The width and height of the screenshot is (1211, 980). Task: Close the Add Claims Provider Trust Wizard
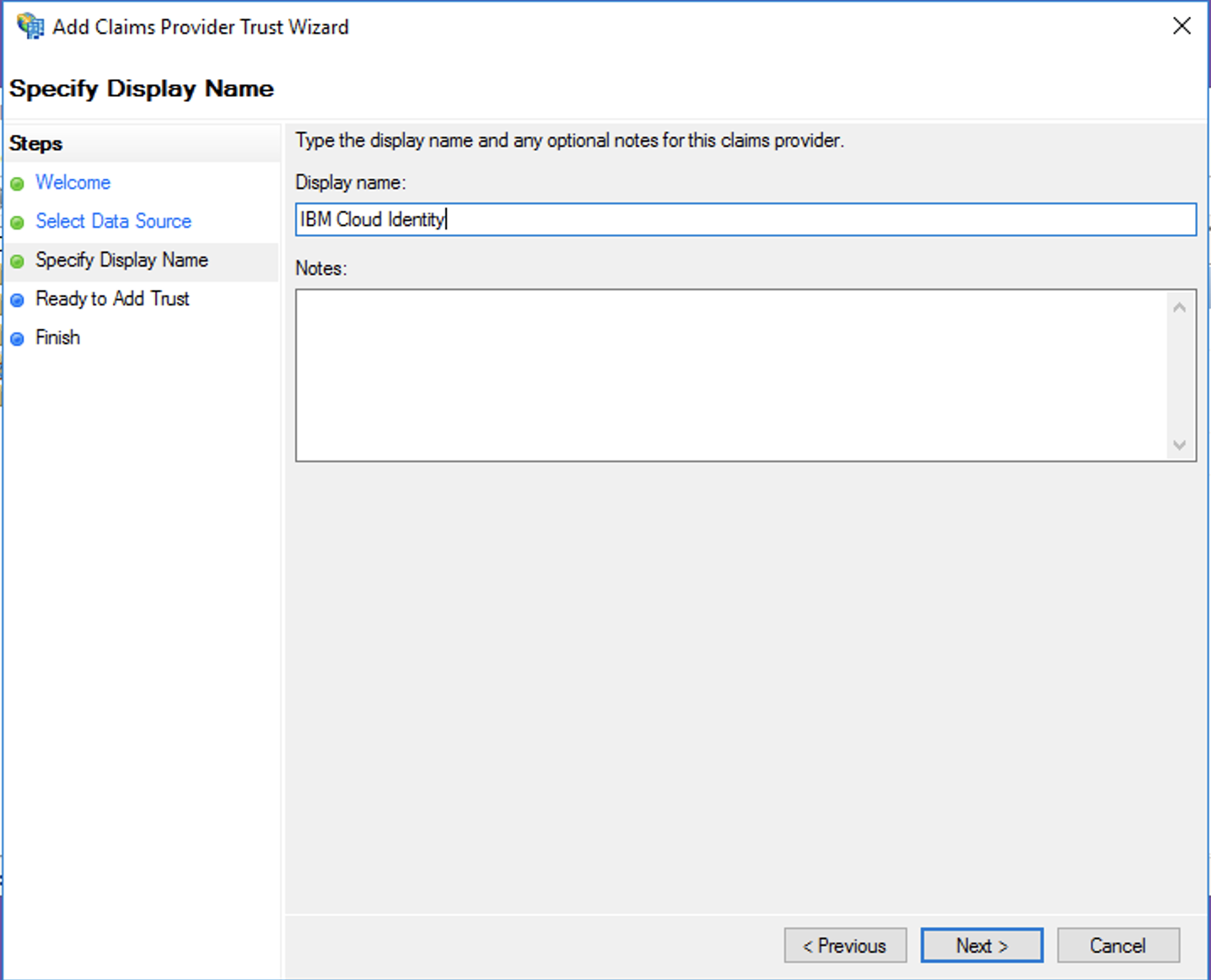tap(1181, 26)
